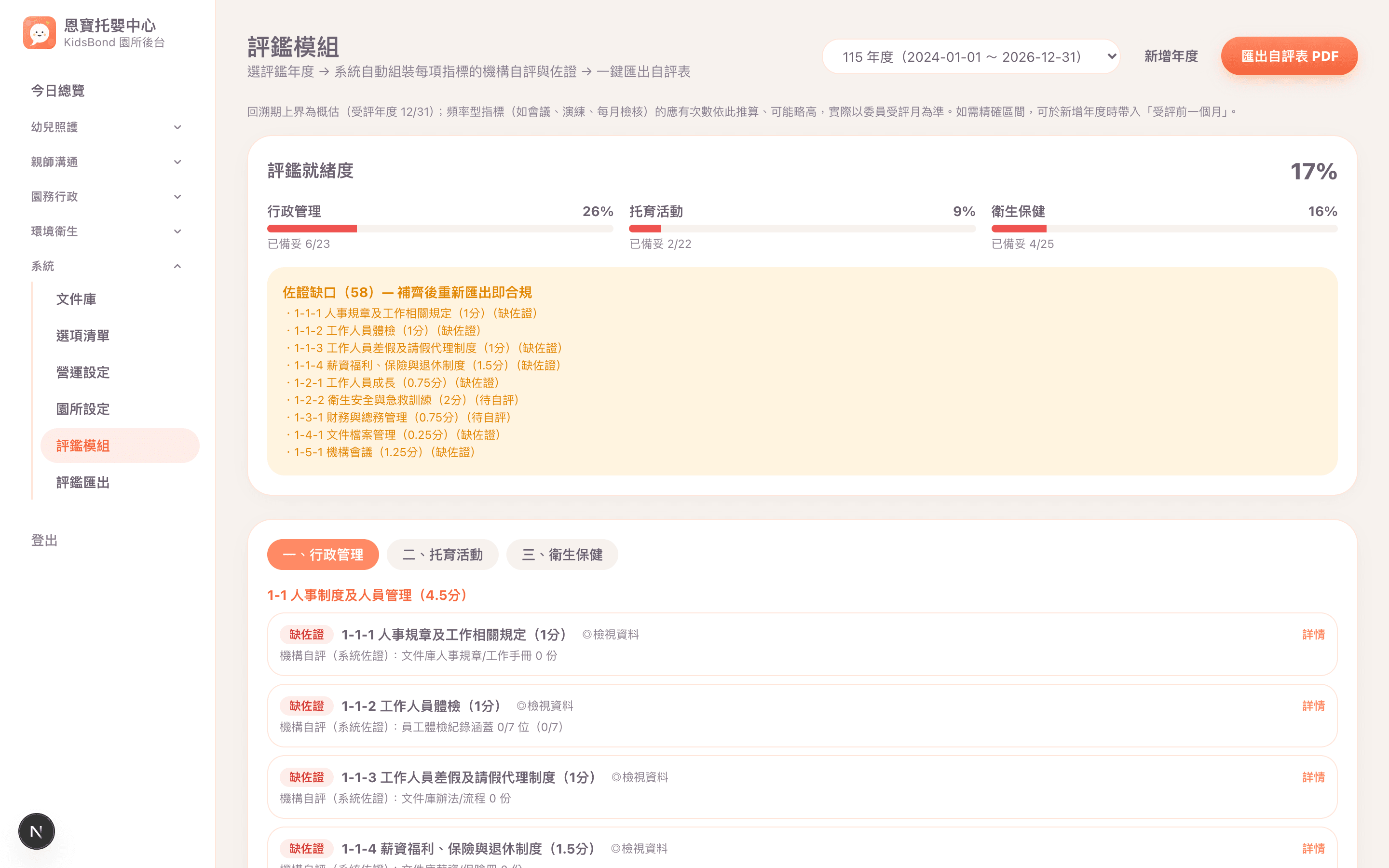The height and width of the screenshot is (868, 1389).
Task: Switch to 三、衛生保健 tab
Action: point(562,555)
